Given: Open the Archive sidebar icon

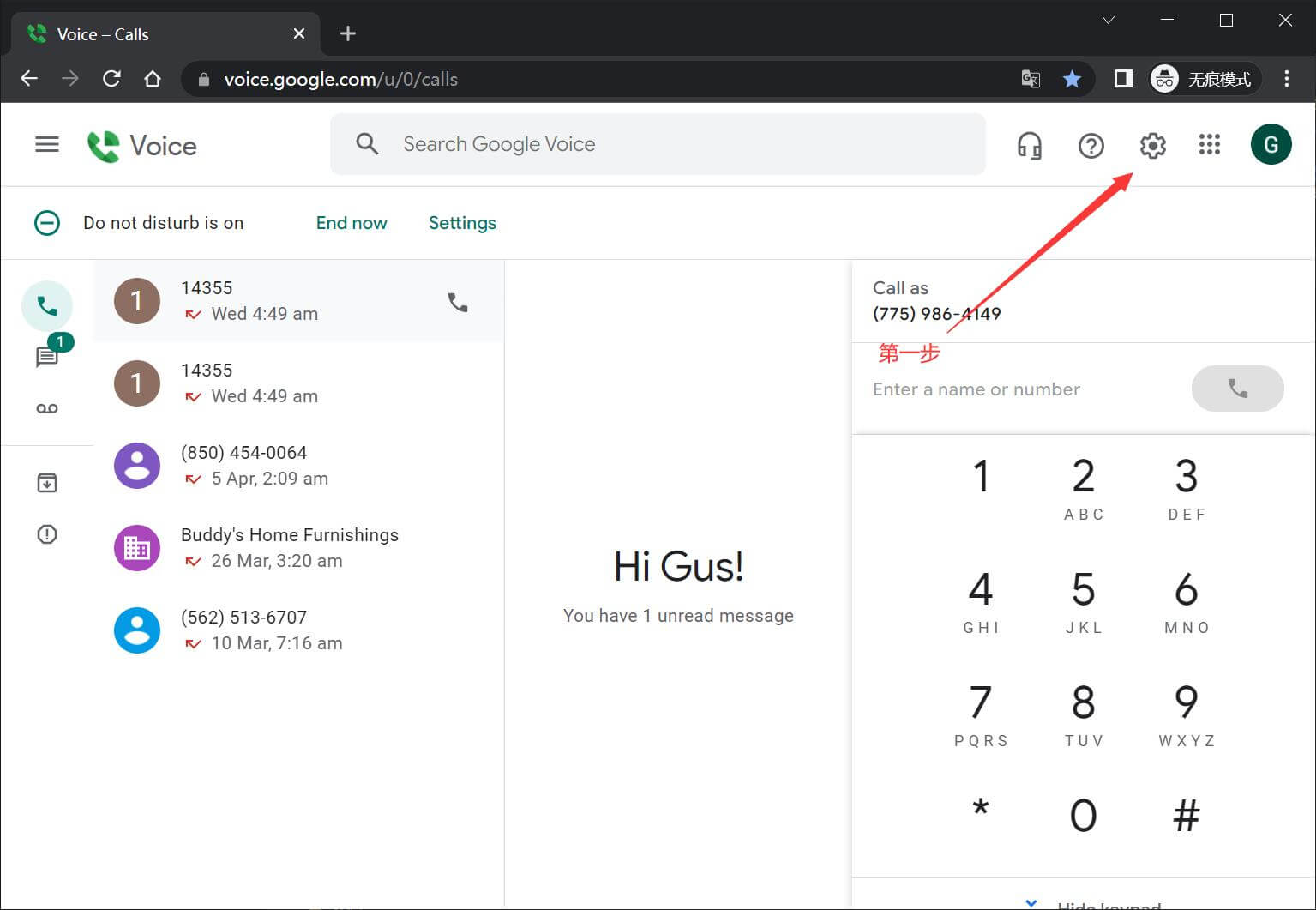Looking at the screenshot, I should coord(47,483).
